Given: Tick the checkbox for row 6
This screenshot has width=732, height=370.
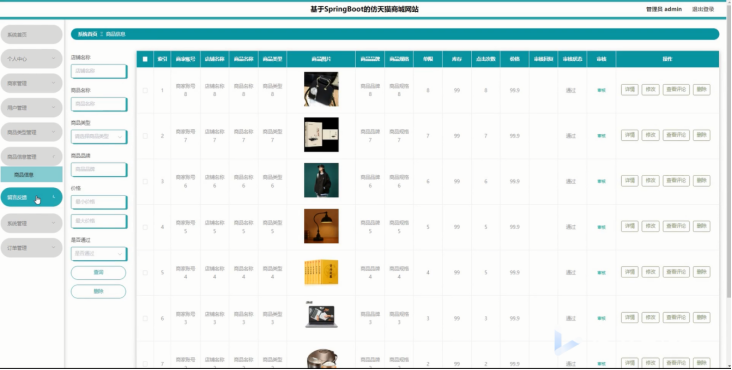Looking at the screenshot, I should pyautogui.click(x=145, y=318).
